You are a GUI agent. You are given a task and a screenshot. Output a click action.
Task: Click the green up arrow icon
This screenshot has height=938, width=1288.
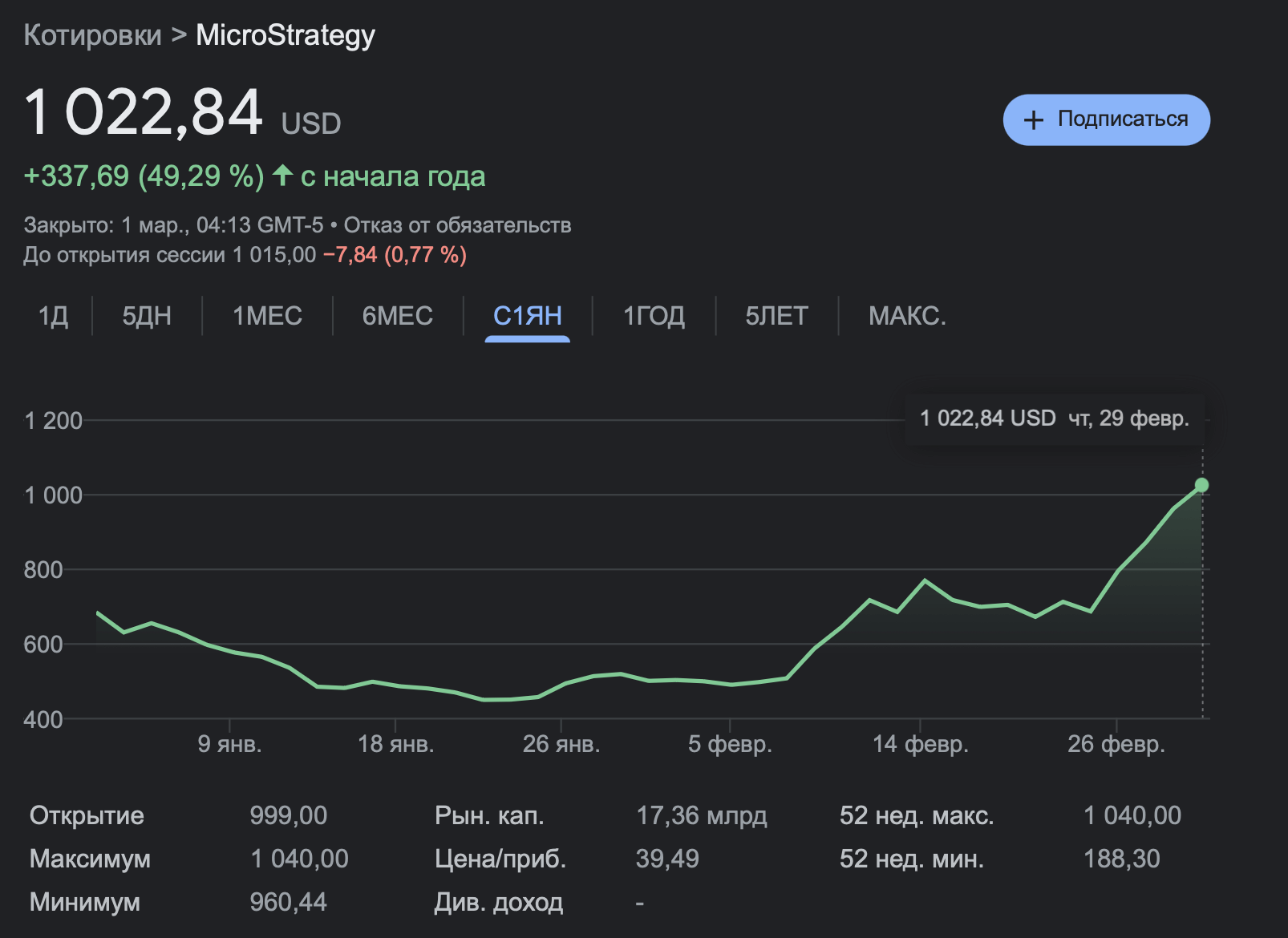[x=282, y=175]
